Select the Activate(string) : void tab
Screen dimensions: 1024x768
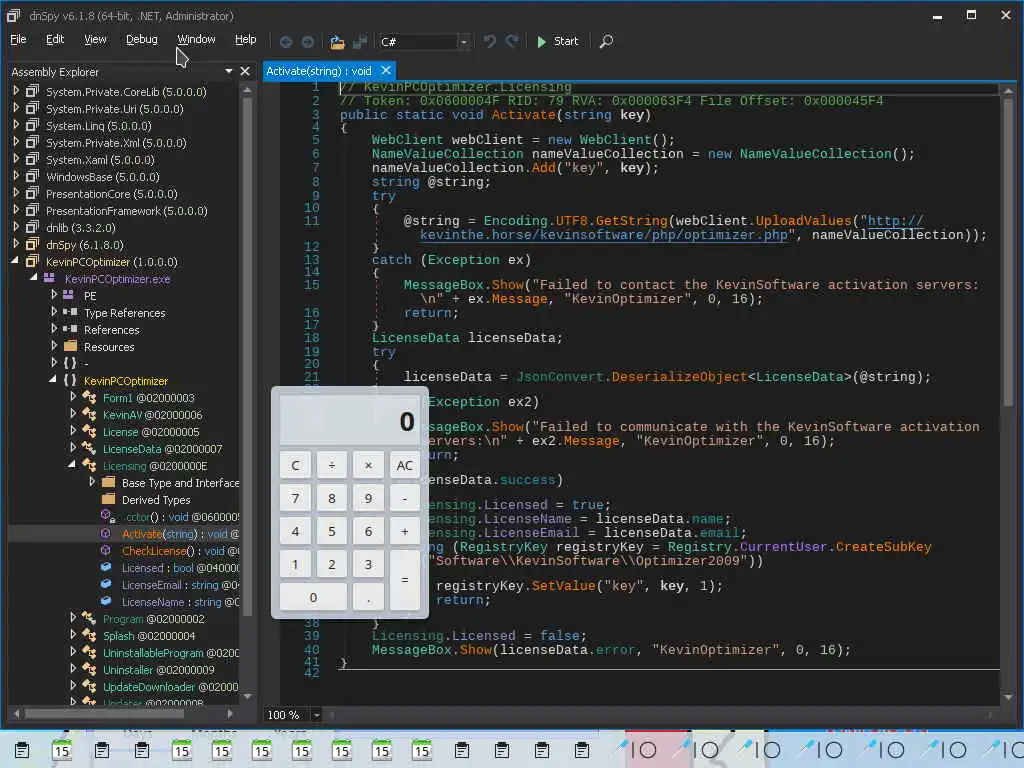pyautogui.click(x=319, y=71)
